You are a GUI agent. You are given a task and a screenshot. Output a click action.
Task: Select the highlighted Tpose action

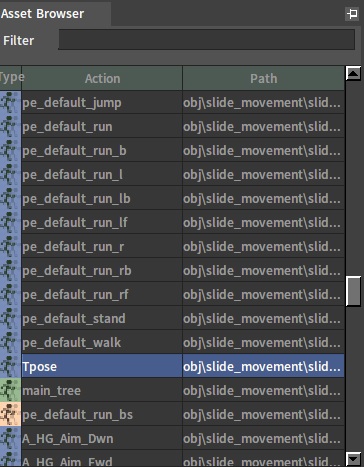102,366
